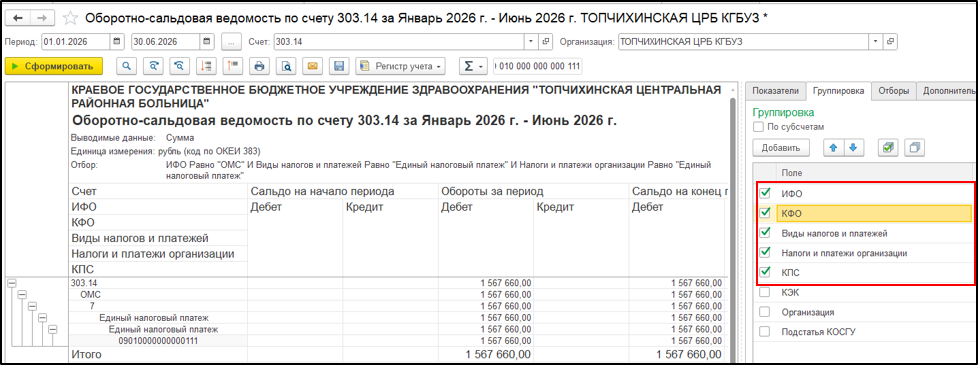Viewport: 978px width, 365px height.
Task: Click the sum value field next to Σ
Action: coord(539,66)
